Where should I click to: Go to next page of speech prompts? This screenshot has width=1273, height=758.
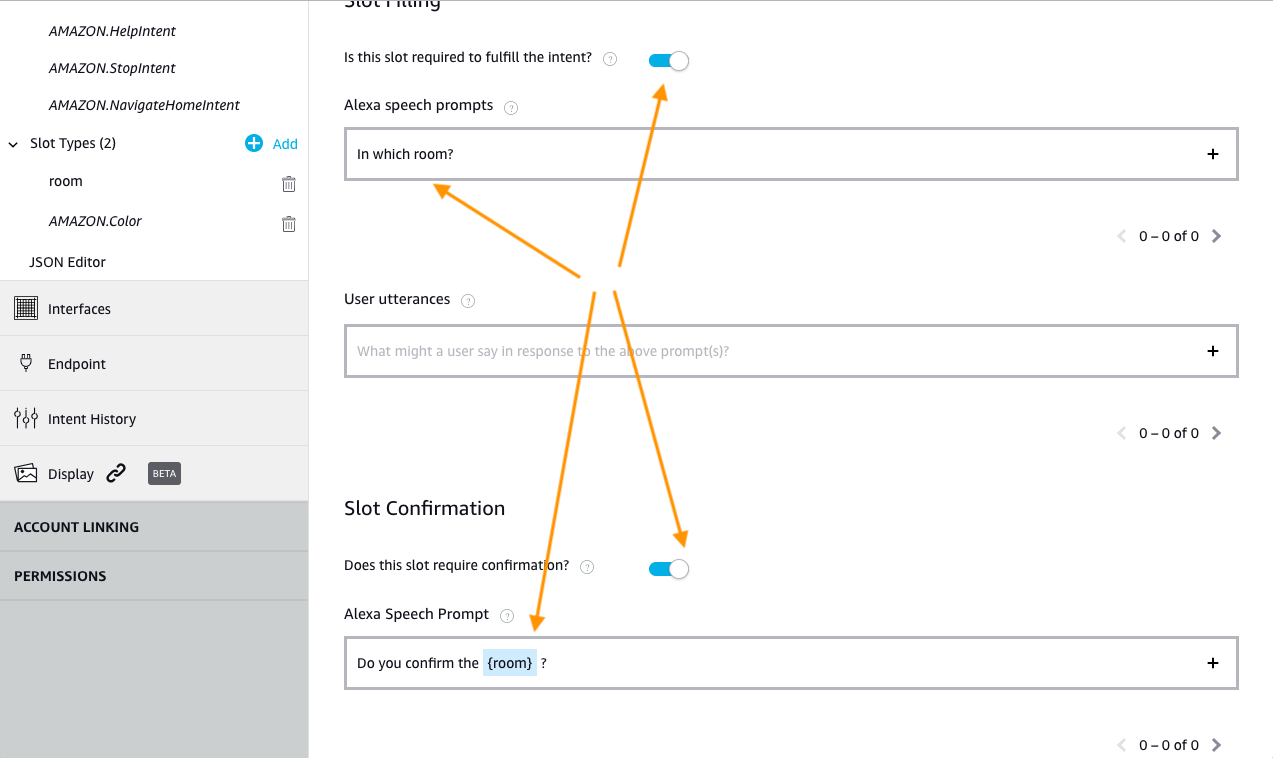(x=1216, y=236)
